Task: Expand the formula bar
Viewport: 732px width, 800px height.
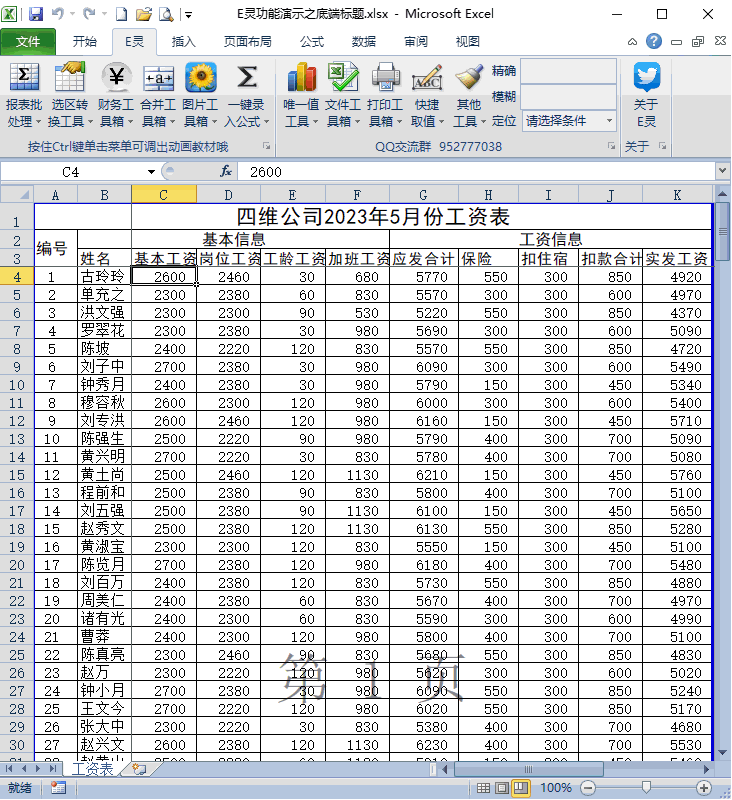Action: (722, 171)
